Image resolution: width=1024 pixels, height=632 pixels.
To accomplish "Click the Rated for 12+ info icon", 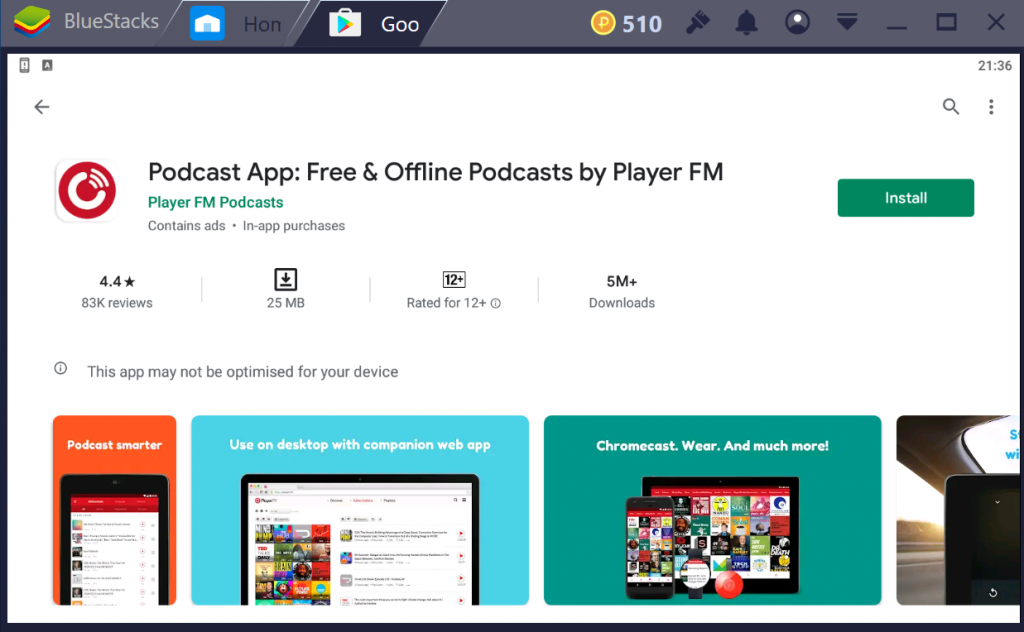I will (x=496, y=303).
